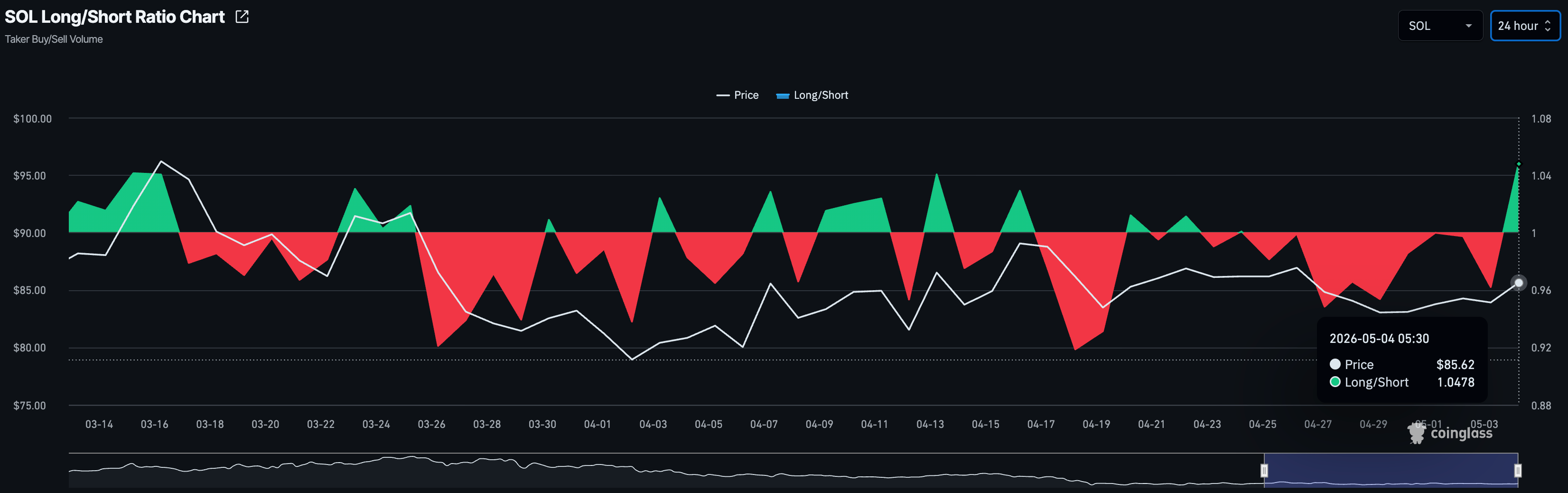Image resolution: width=1568 pixels, height=493 pixels.
Task: Click the 1.08 ratio axis label
Action: tap(1541, 118)
